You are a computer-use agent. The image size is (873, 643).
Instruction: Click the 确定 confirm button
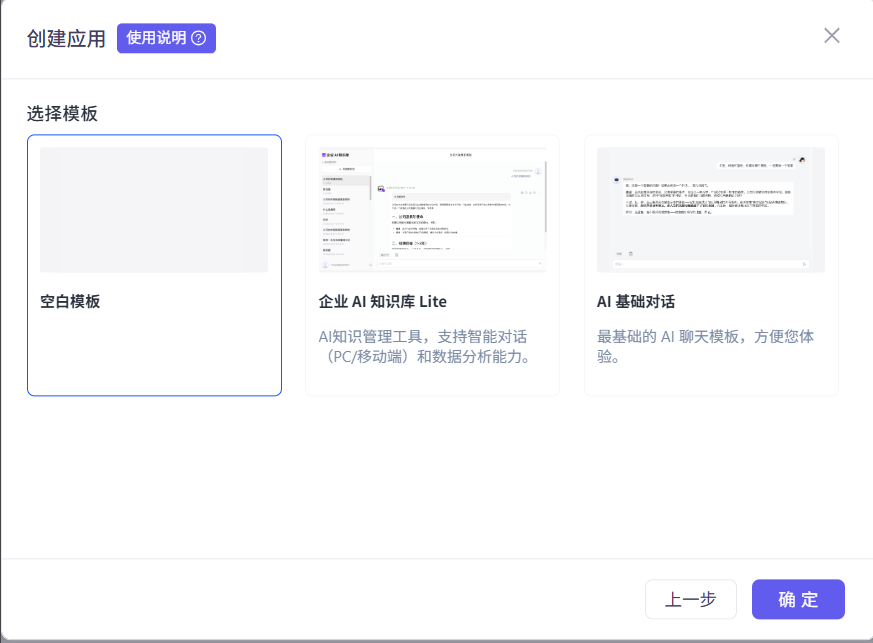coord(797,599)
